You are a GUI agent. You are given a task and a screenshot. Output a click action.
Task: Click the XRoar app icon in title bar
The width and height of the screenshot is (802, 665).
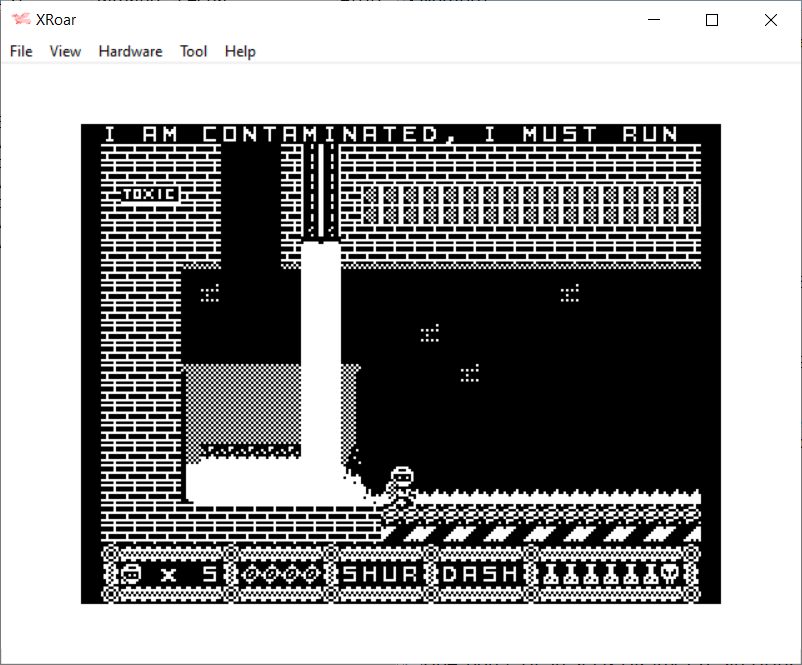point(20,20)
